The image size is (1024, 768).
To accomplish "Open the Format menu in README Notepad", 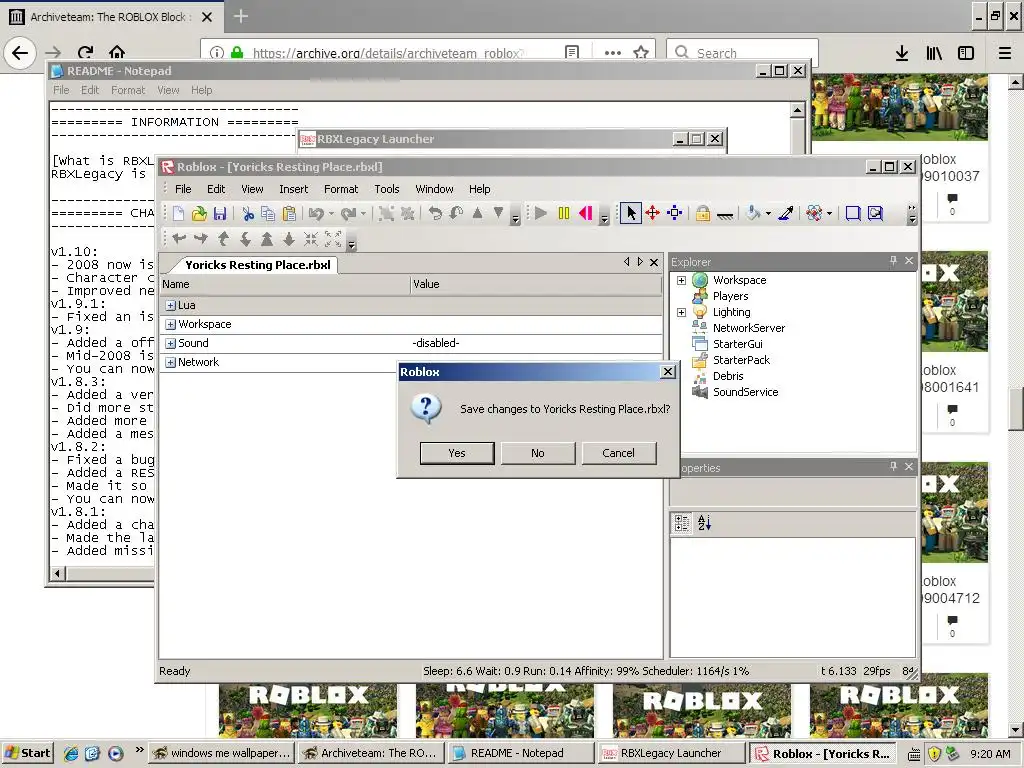I will click(128, 90).
